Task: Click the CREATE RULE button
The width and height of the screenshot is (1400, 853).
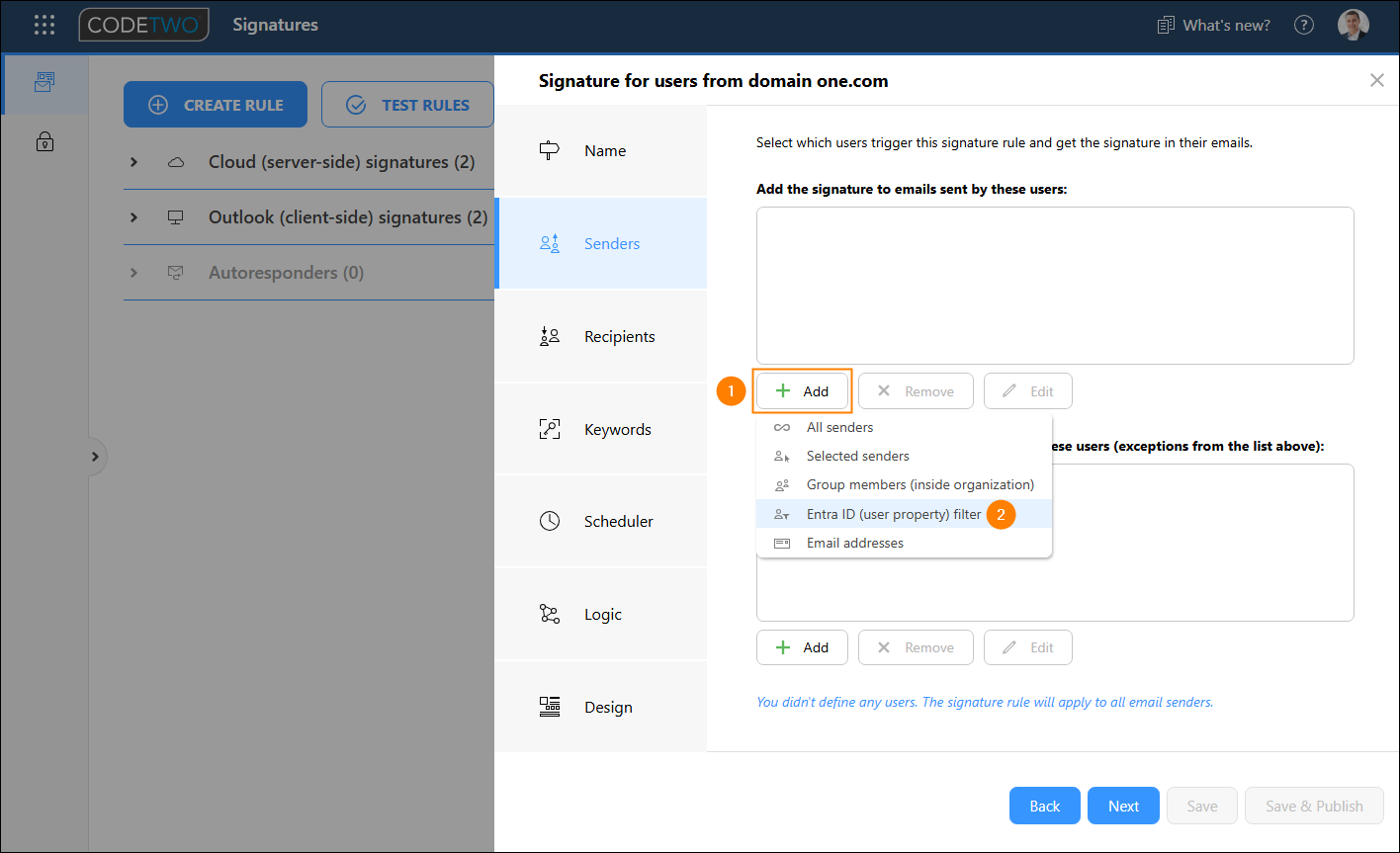Action: coord(216,105)
